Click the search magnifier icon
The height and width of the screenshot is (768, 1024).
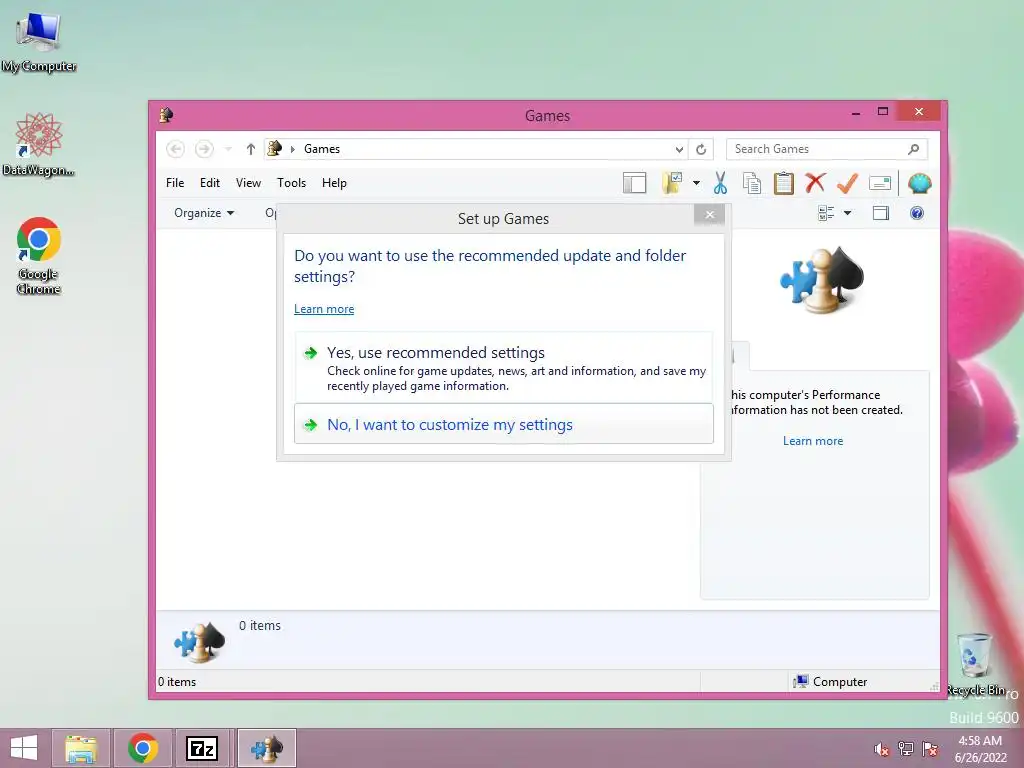[914, 149]
